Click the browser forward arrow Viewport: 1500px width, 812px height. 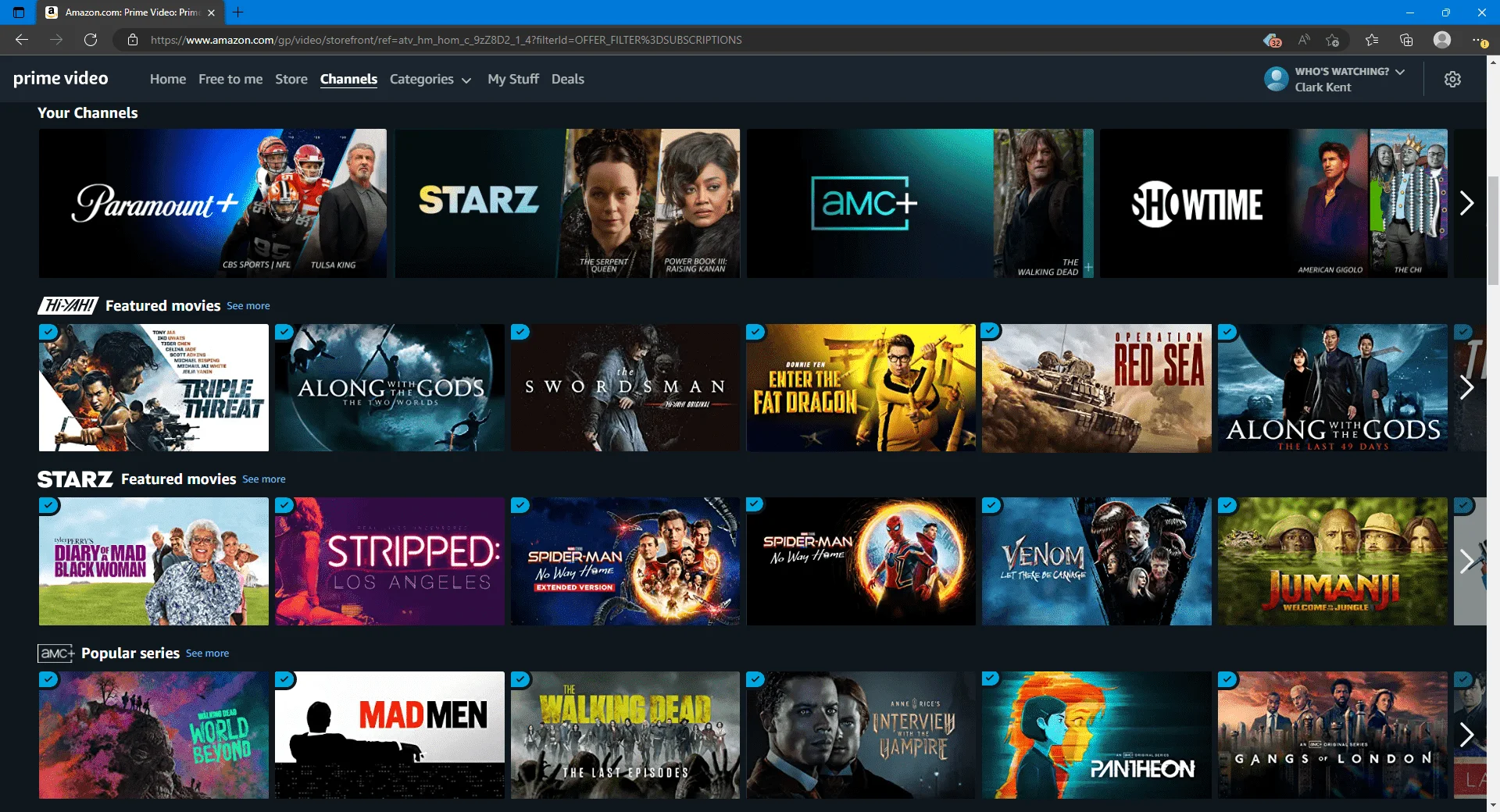(56, 40)
